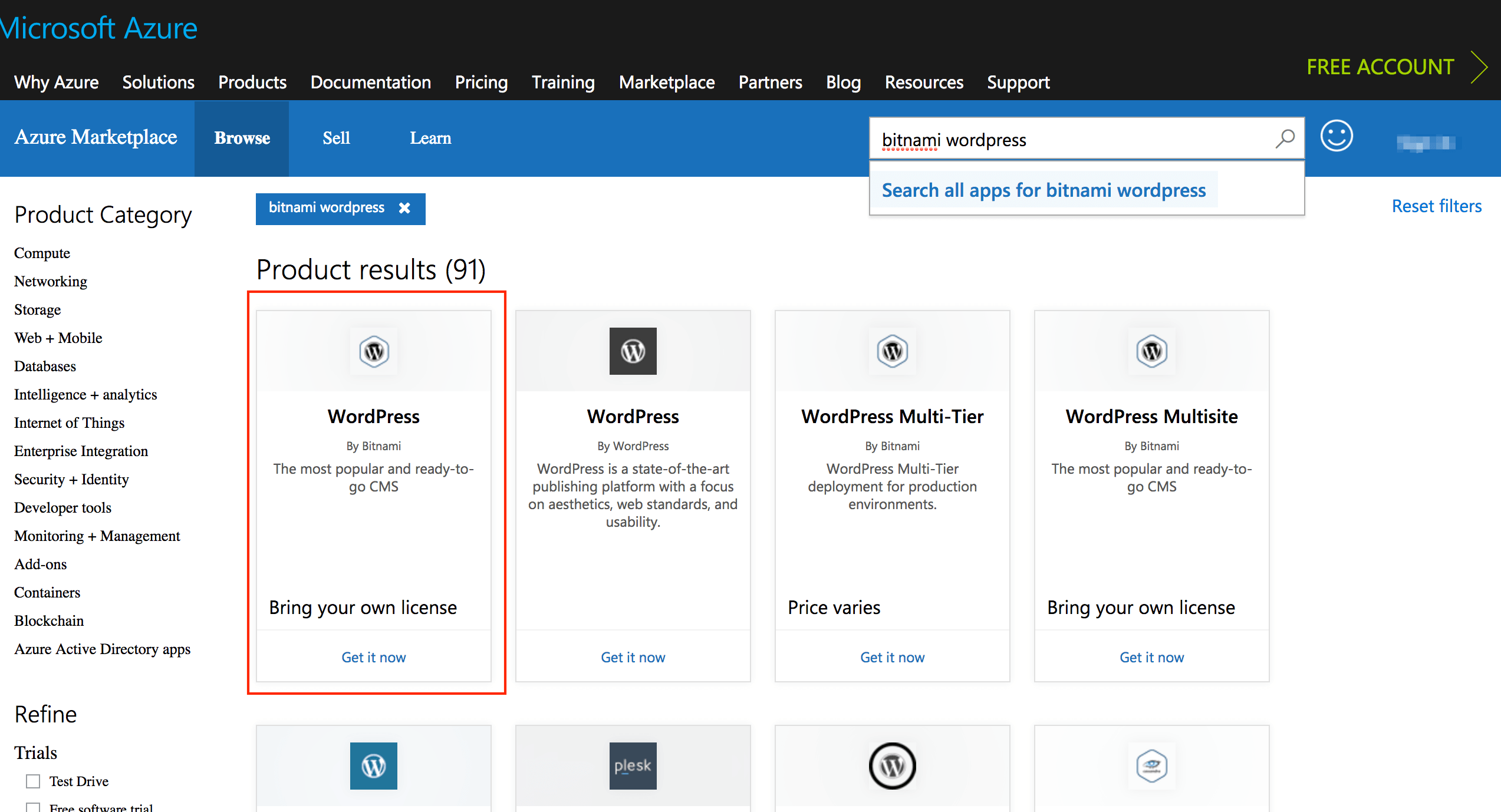Select the Learn tab

[x=430, y=138]
